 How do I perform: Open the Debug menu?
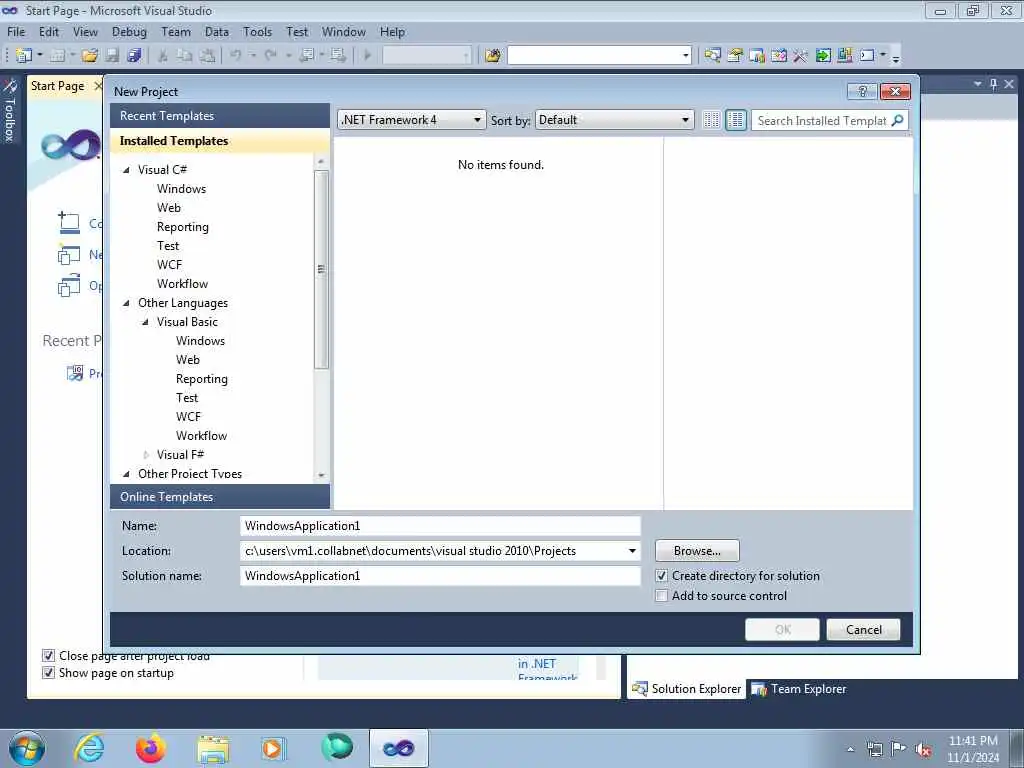tap(129, 32)
